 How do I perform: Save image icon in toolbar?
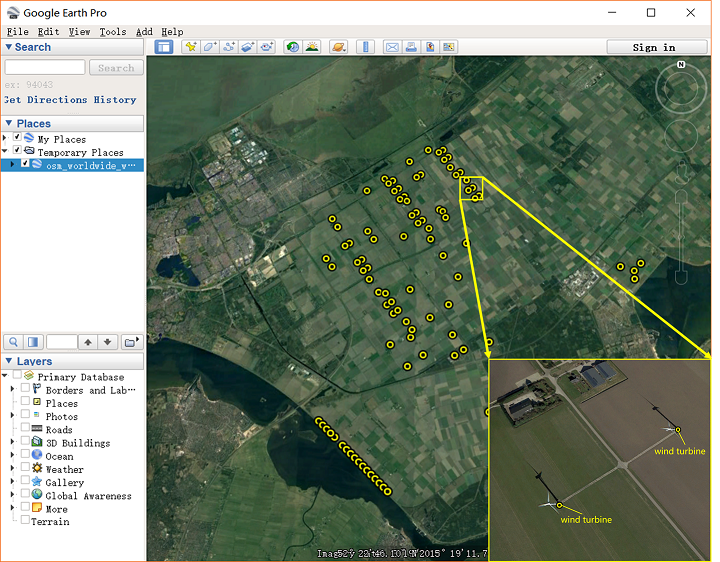tap(430, 47)
